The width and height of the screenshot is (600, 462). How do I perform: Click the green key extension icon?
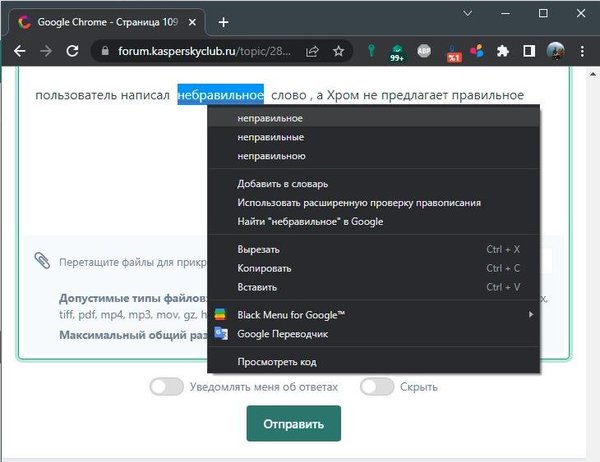(x=371, y=51)
